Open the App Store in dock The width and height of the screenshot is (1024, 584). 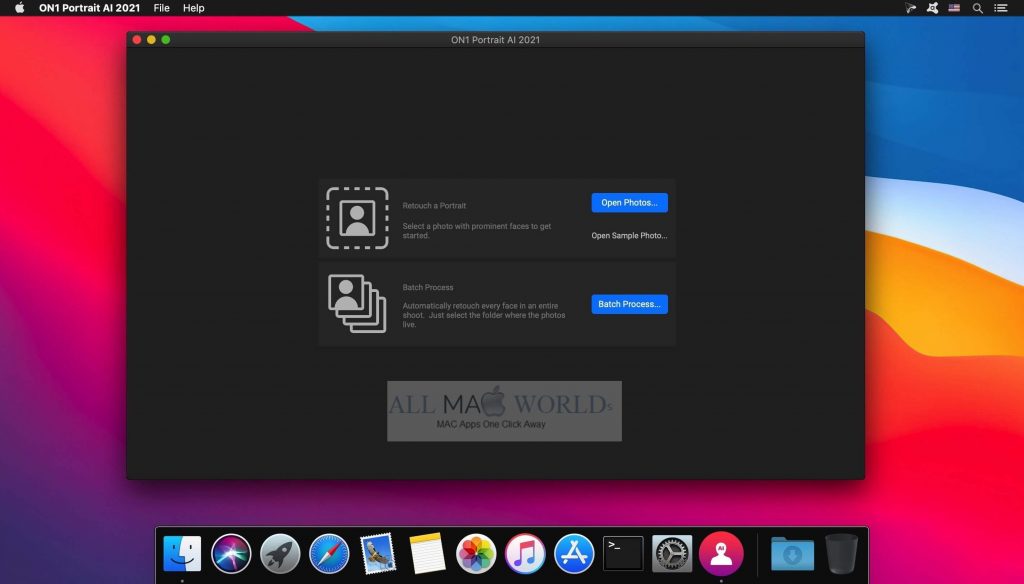point(574,553)
